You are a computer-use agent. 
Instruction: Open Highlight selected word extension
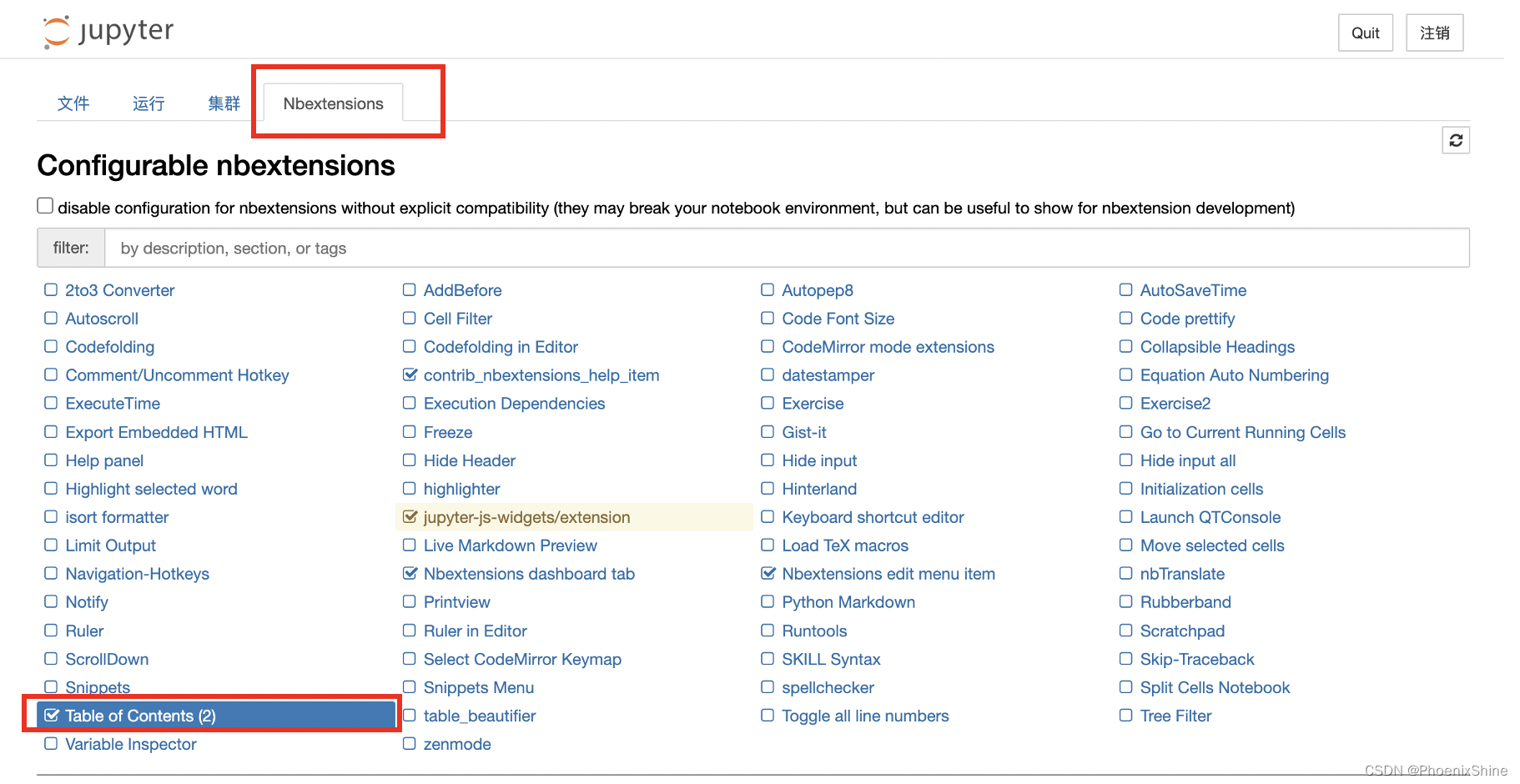pos(151,489)
